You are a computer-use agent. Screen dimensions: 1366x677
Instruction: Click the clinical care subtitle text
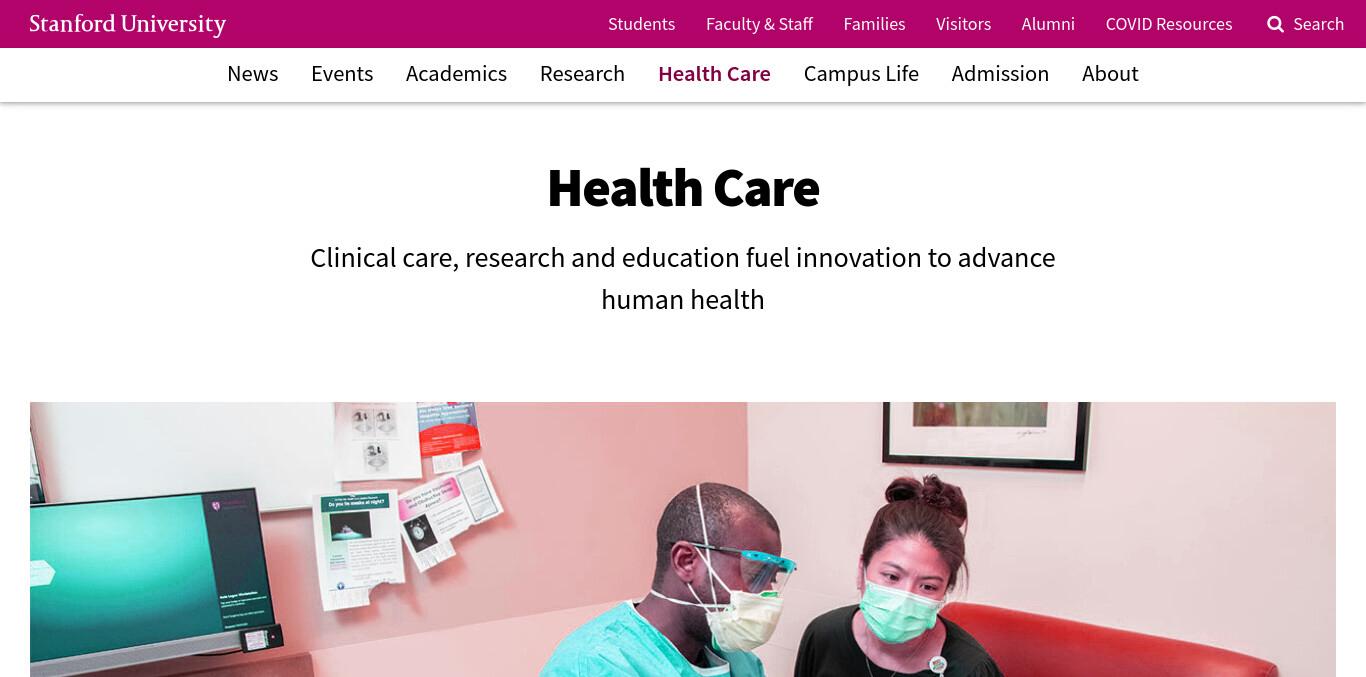pyautogui.click(x=683, y=278)
